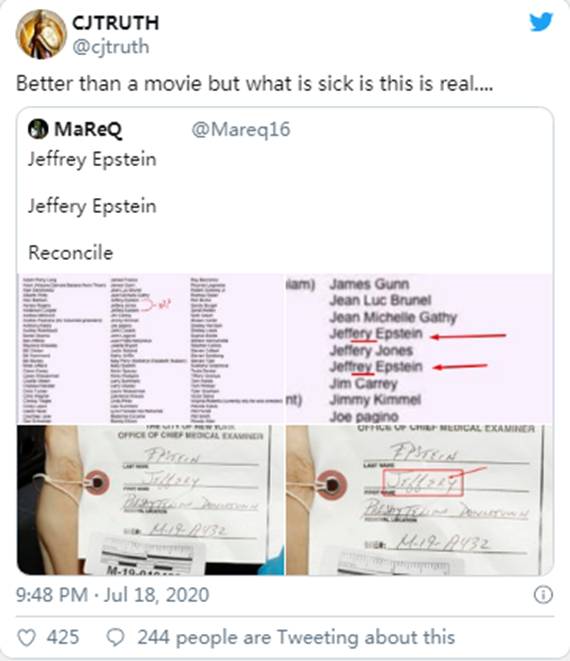Click the Twitter bird logo icon

pyautogui.click(x=541, y=21)
